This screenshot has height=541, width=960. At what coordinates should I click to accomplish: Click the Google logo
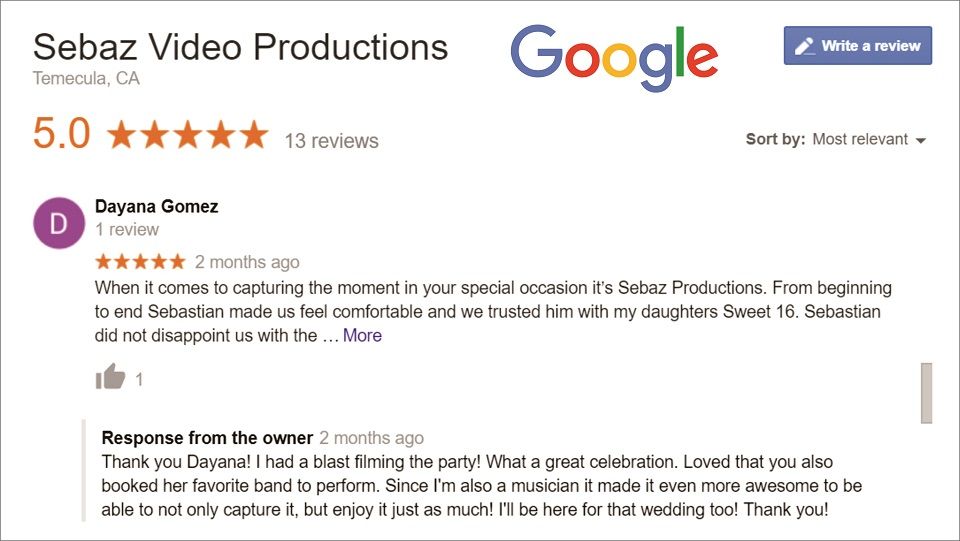click(614, 57)
